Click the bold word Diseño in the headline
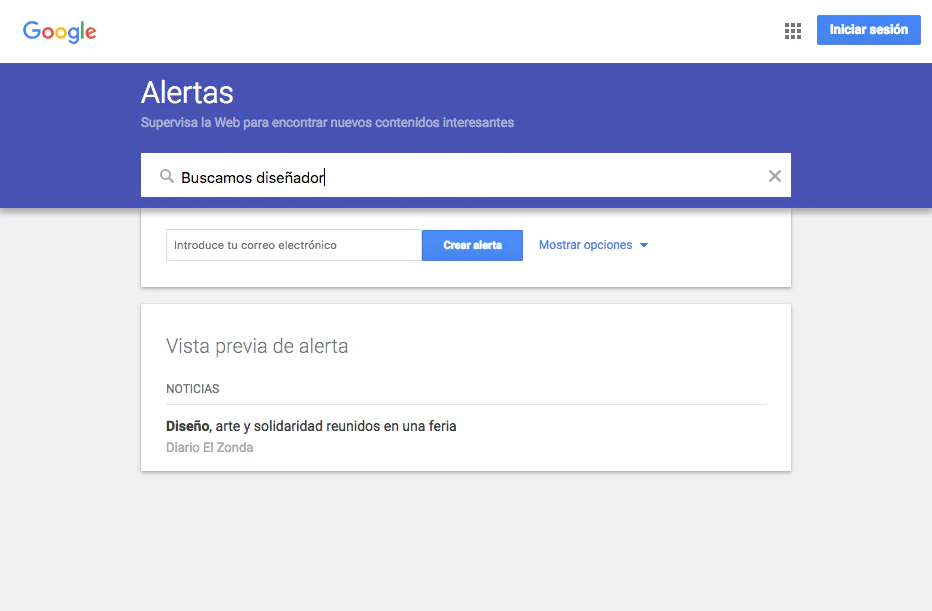Screen dimensions: 932x611 tap(186, 425)
